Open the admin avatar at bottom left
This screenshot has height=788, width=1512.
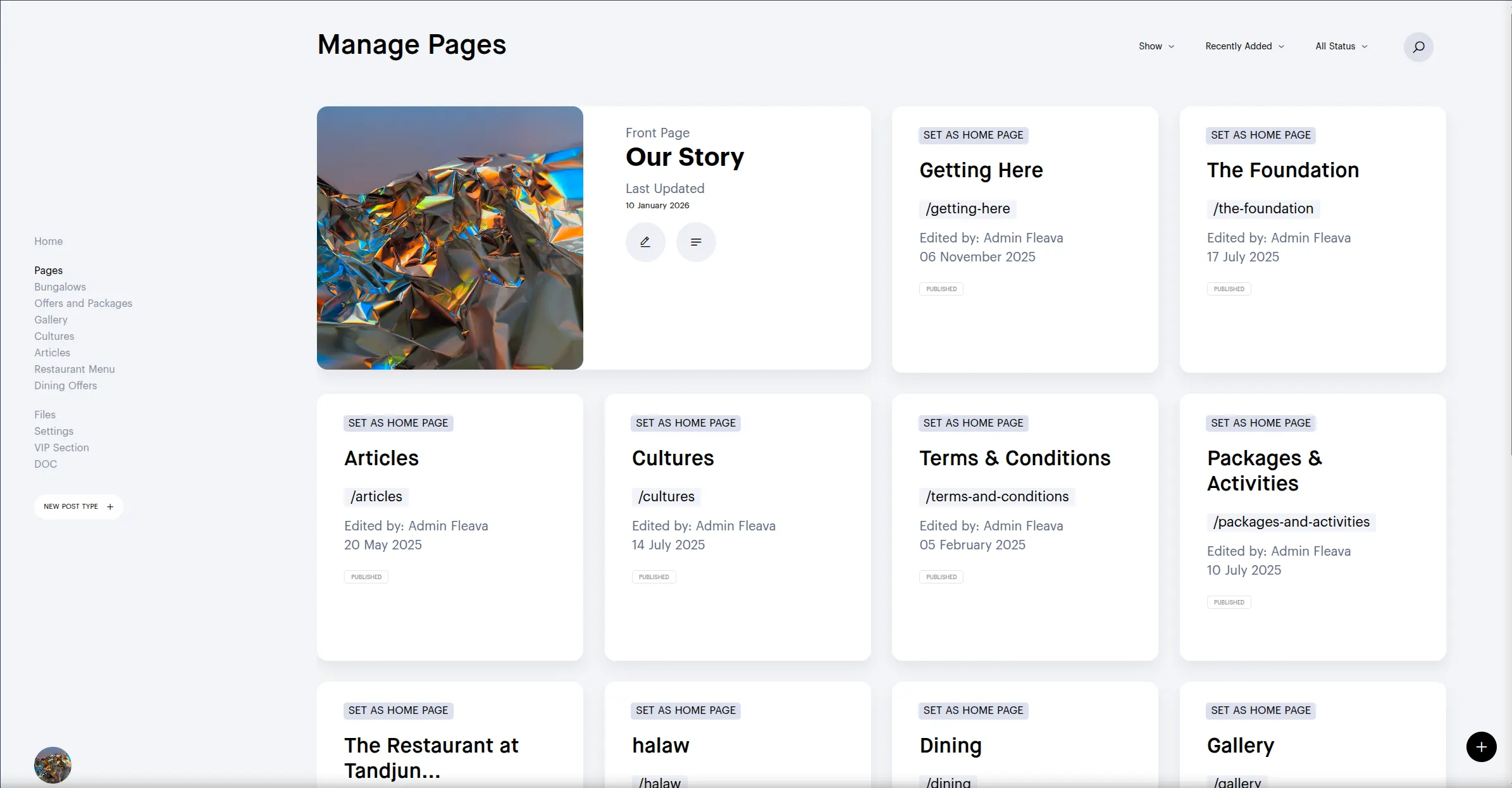[53, 765]
